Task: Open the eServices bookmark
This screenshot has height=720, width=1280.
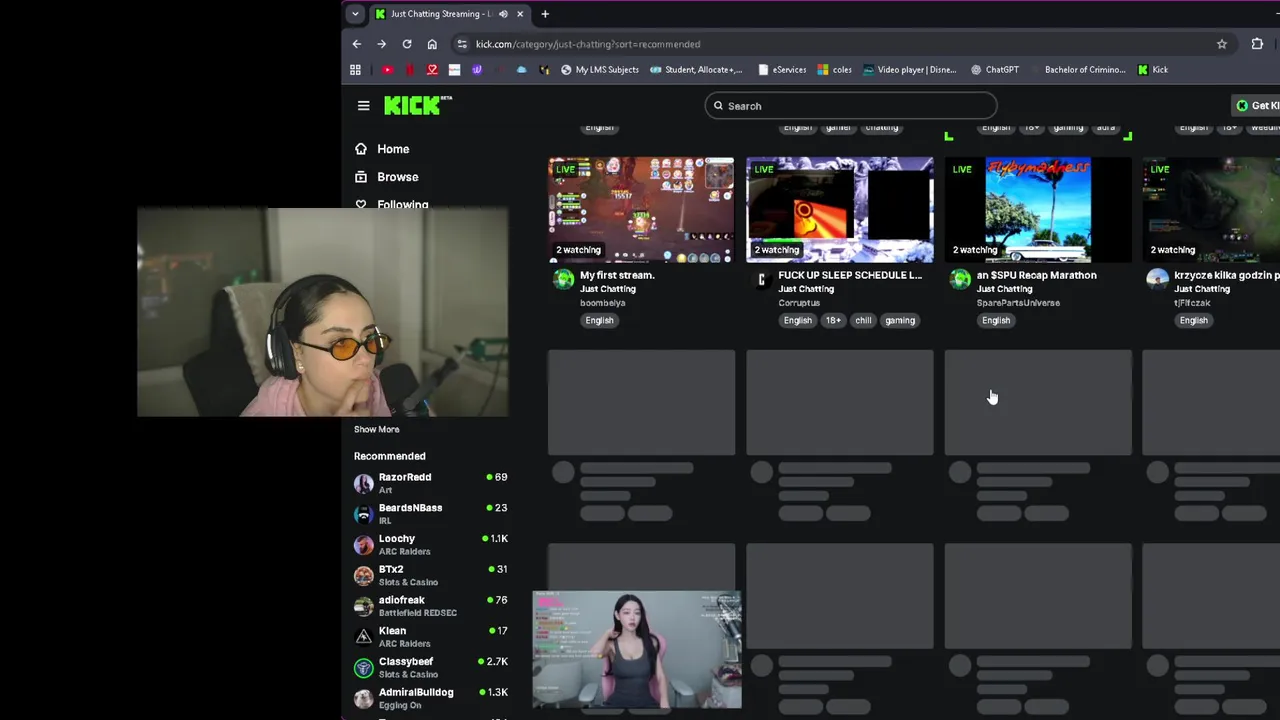Action: pyautogui.click(x=782, y=70)
